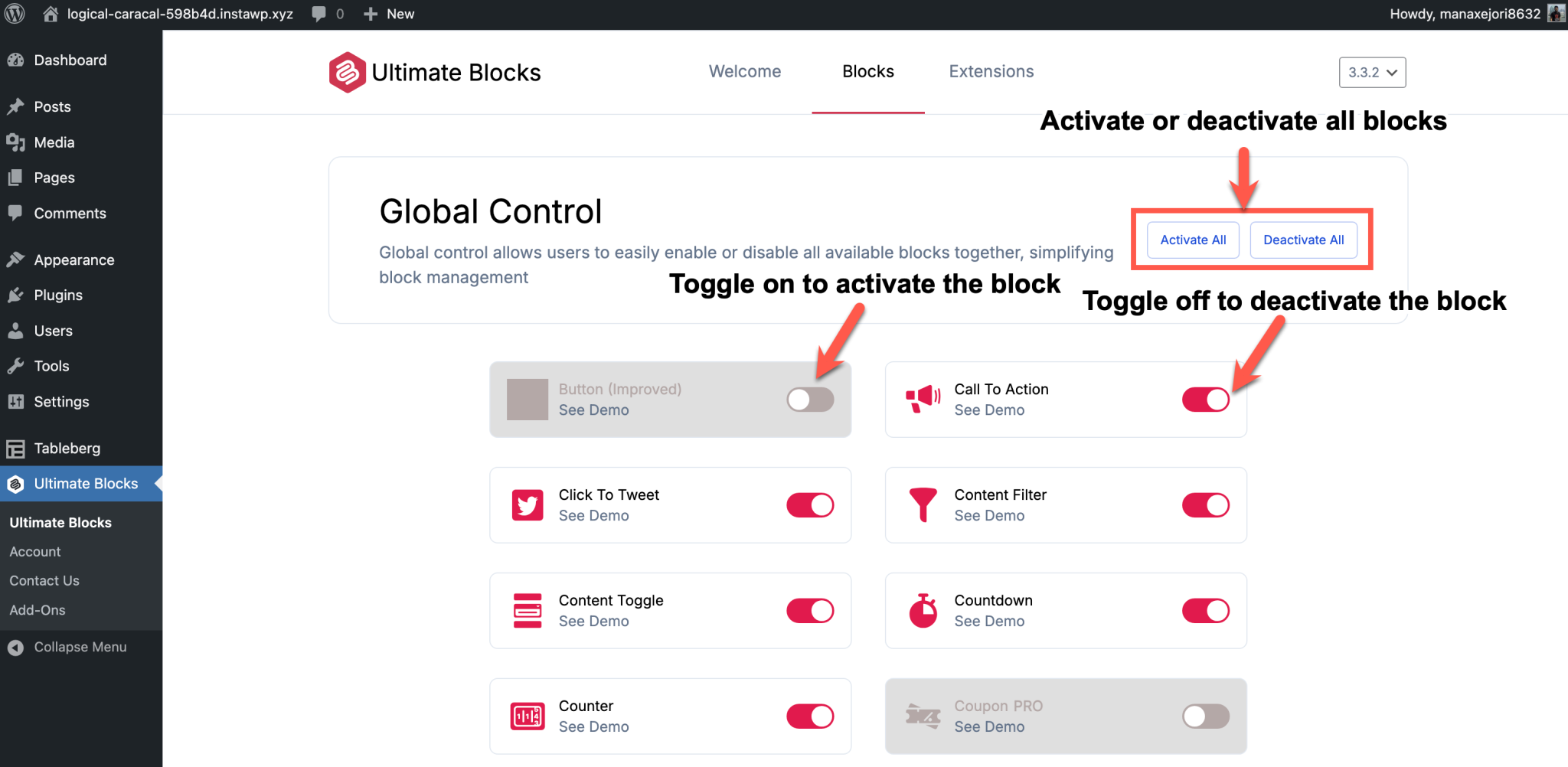
Task: Switch to the Extensions tab
Action: pyautogui.click(x=991, y=71)
